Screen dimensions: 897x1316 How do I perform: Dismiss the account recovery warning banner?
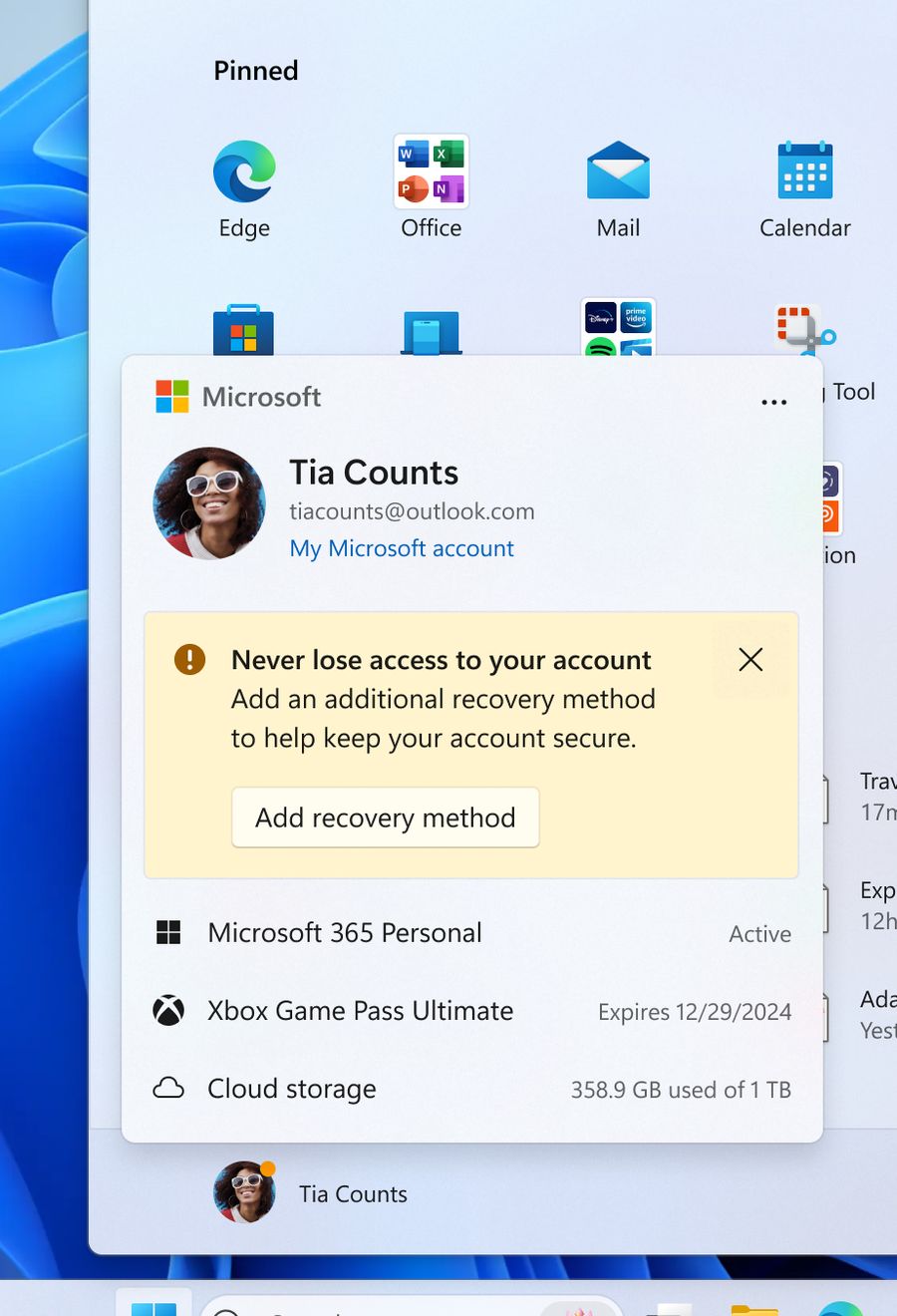point(750,659)
